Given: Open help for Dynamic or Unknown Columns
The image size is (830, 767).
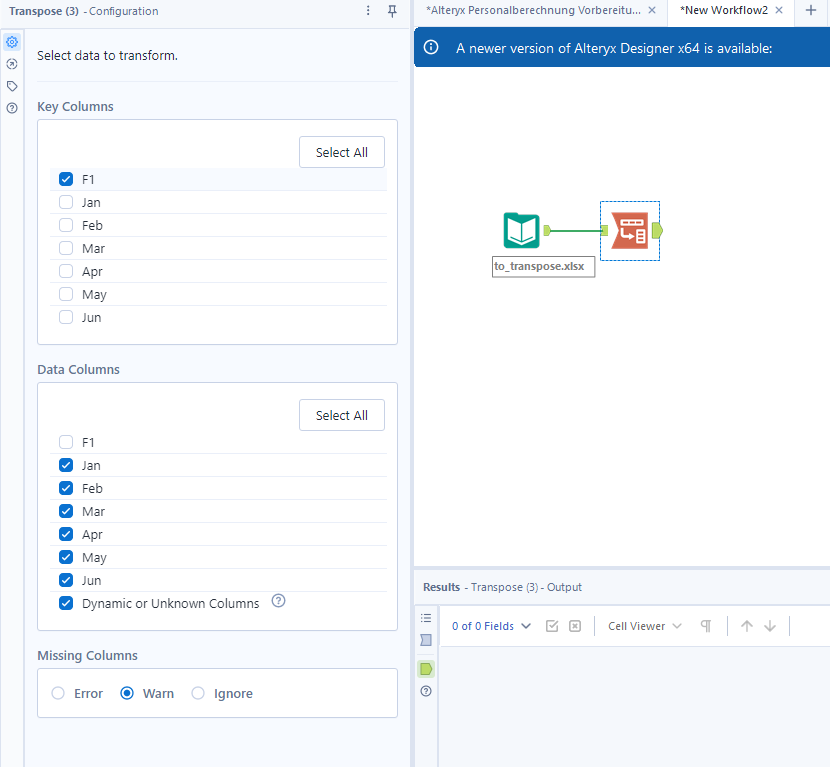Looking at the screenshot, I should coord(278,601).
